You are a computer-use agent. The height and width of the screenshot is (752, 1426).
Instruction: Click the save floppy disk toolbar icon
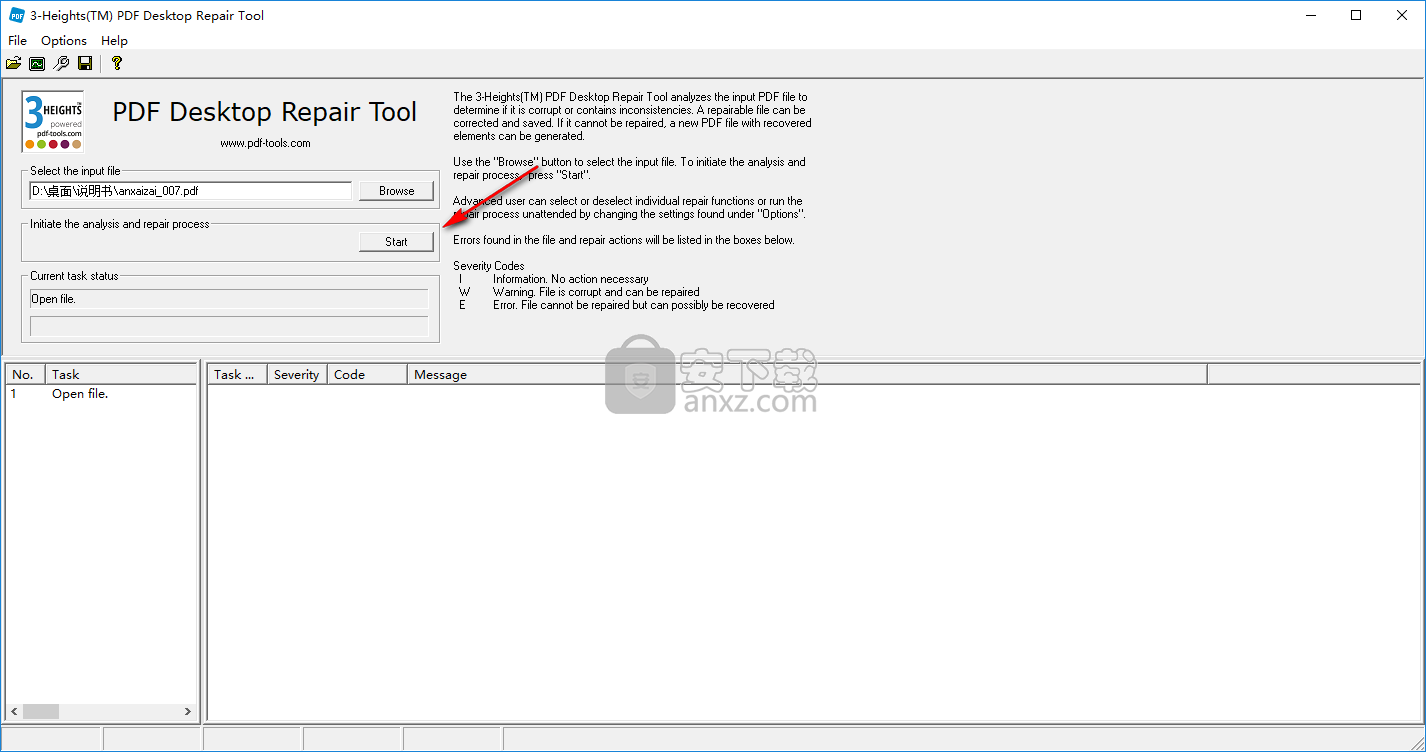85,63
